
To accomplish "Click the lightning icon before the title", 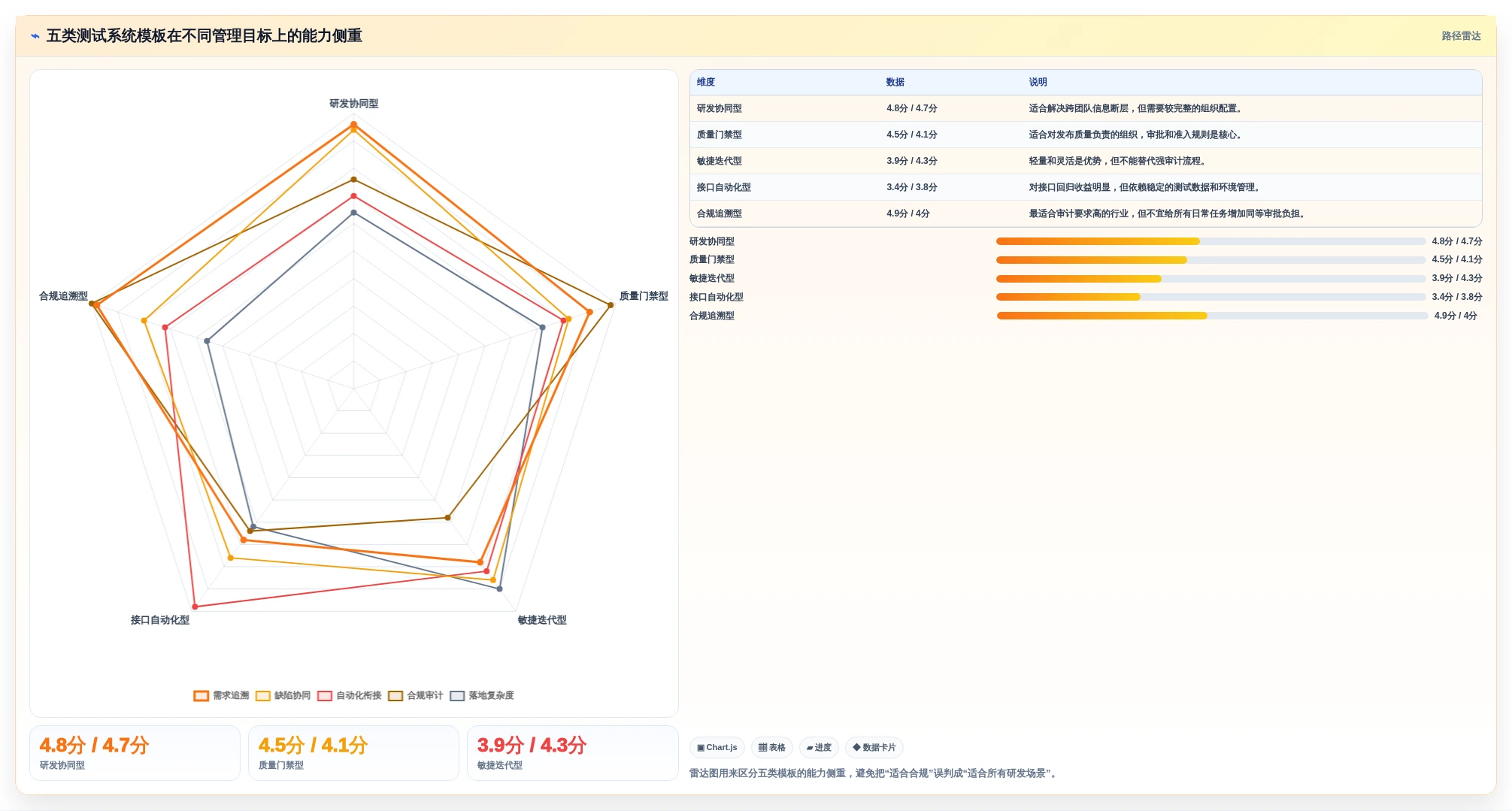I will [35, 36].
